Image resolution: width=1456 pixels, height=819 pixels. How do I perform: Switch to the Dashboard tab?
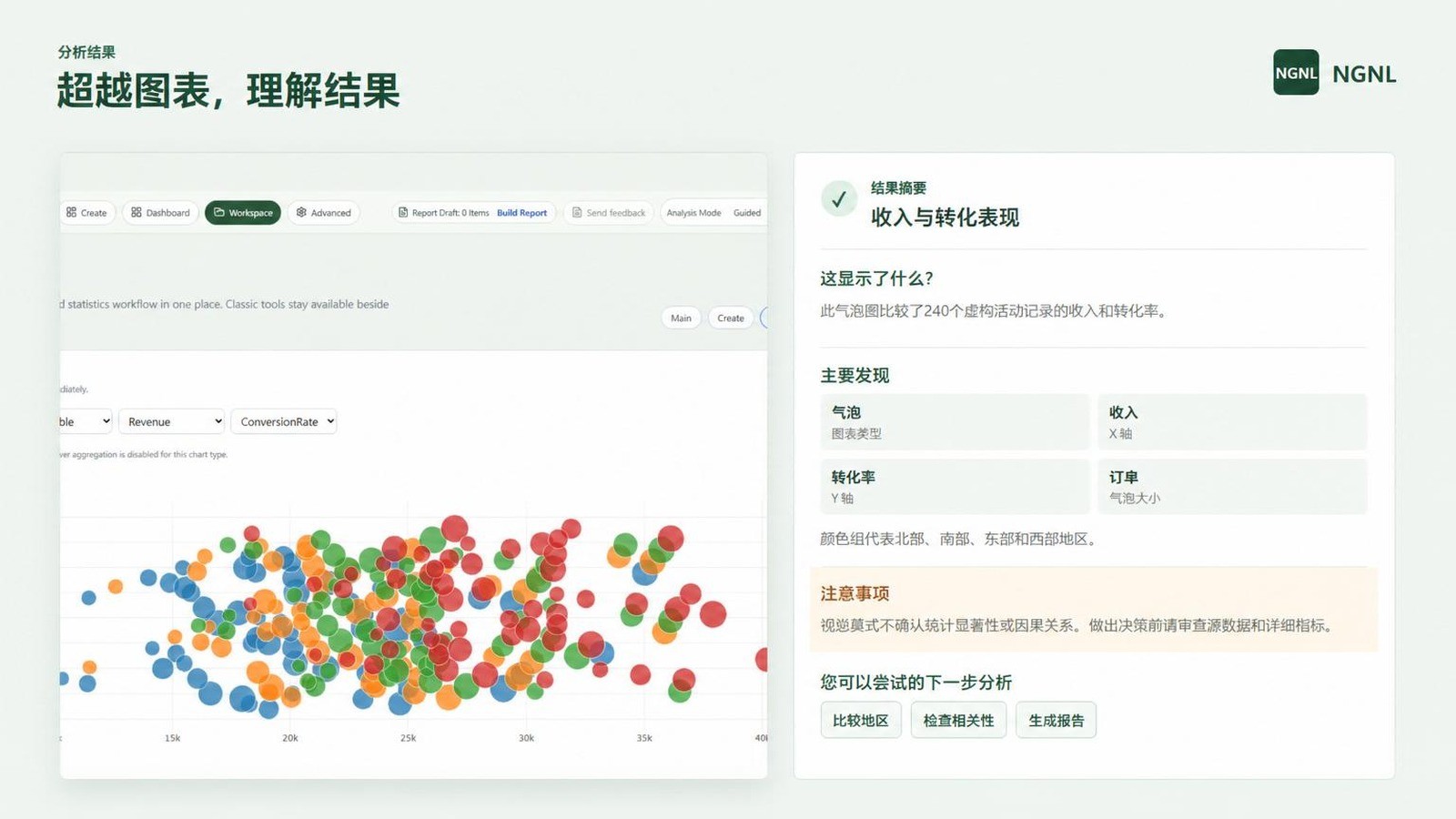tap(160, 213)
